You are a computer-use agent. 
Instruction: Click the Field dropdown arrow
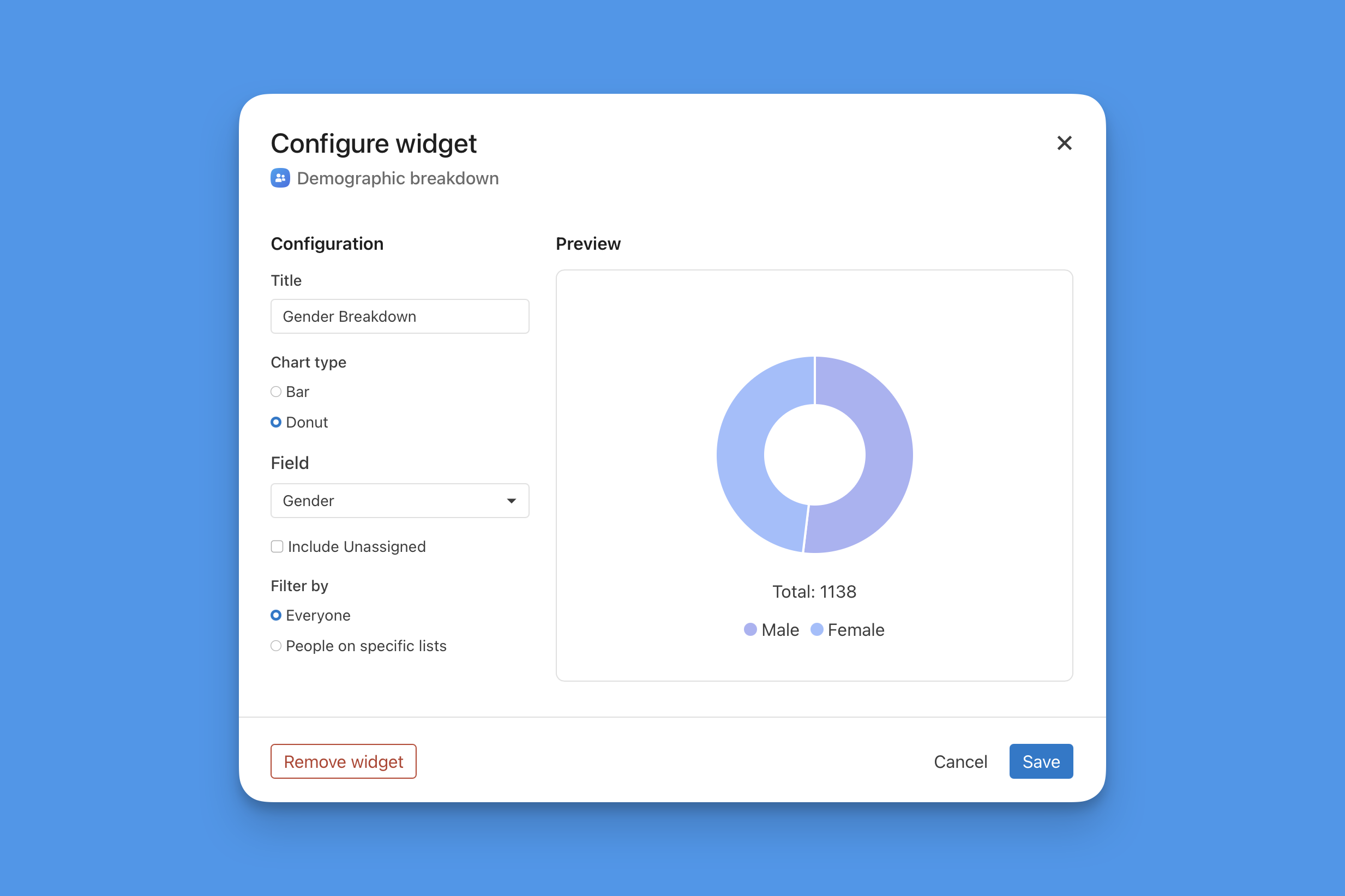(x=512, y=501)
